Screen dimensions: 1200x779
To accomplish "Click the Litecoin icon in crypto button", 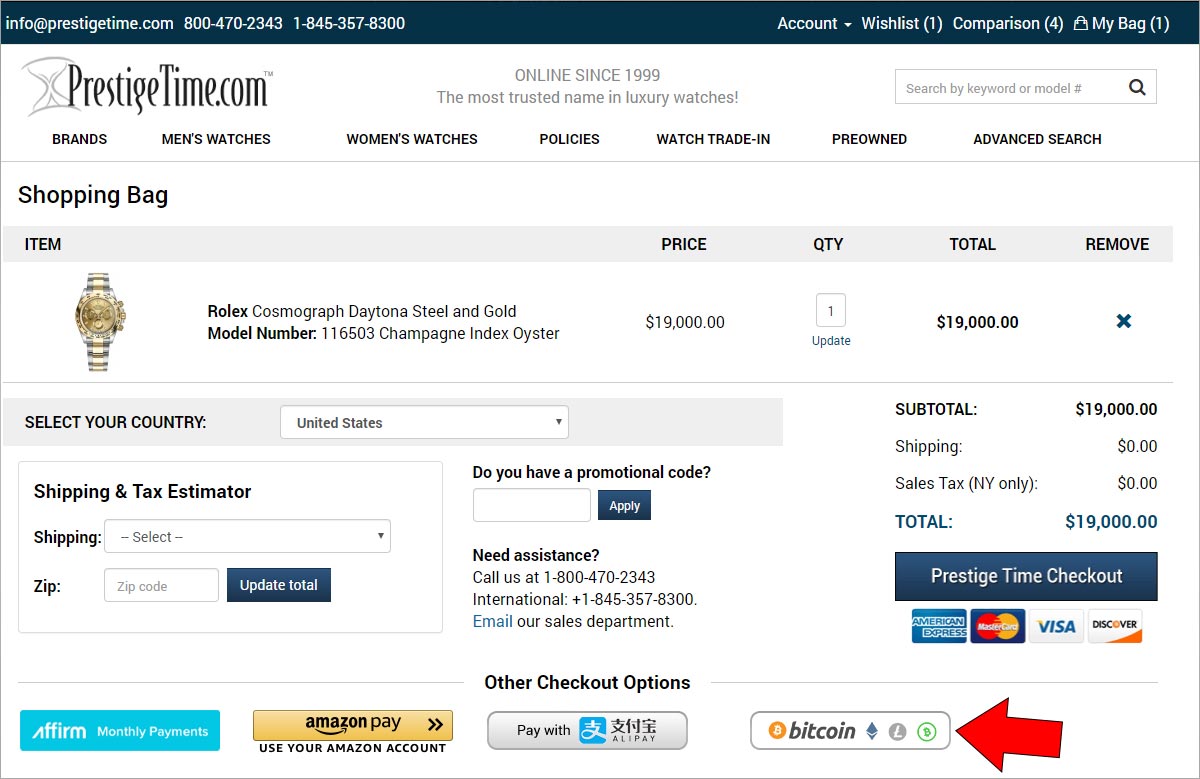I will 898,731.
